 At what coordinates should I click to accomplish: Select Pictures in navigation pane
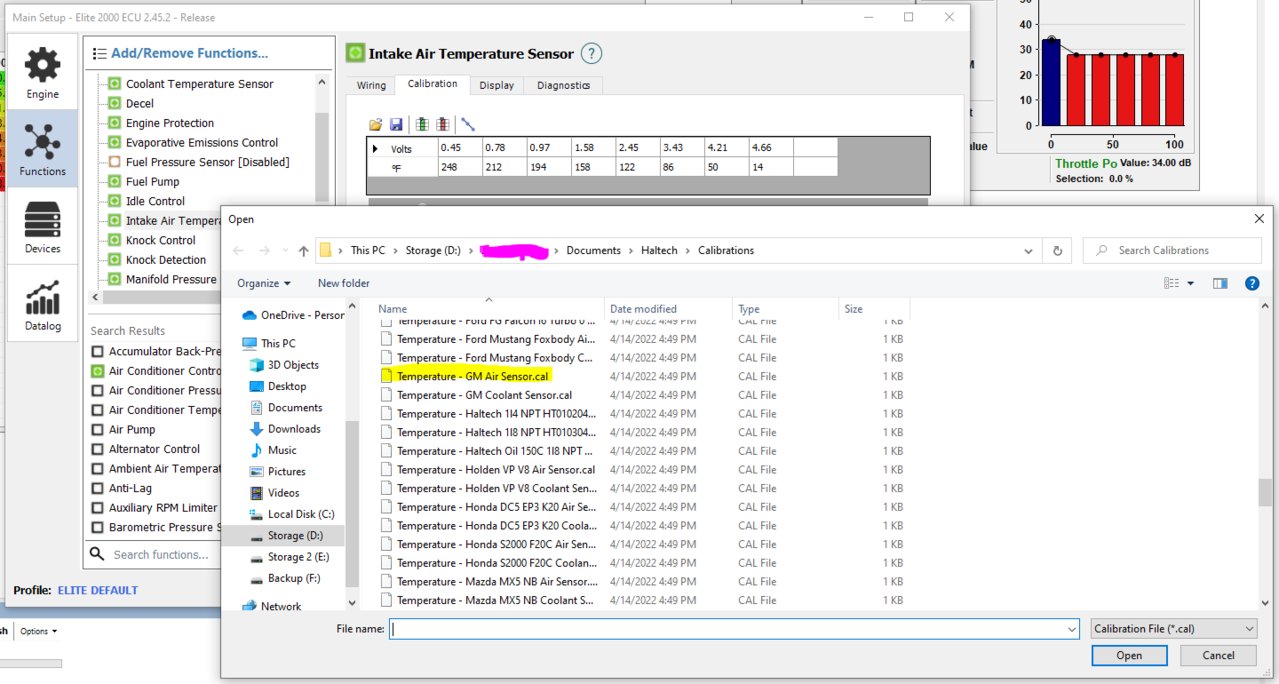(277, 471)
